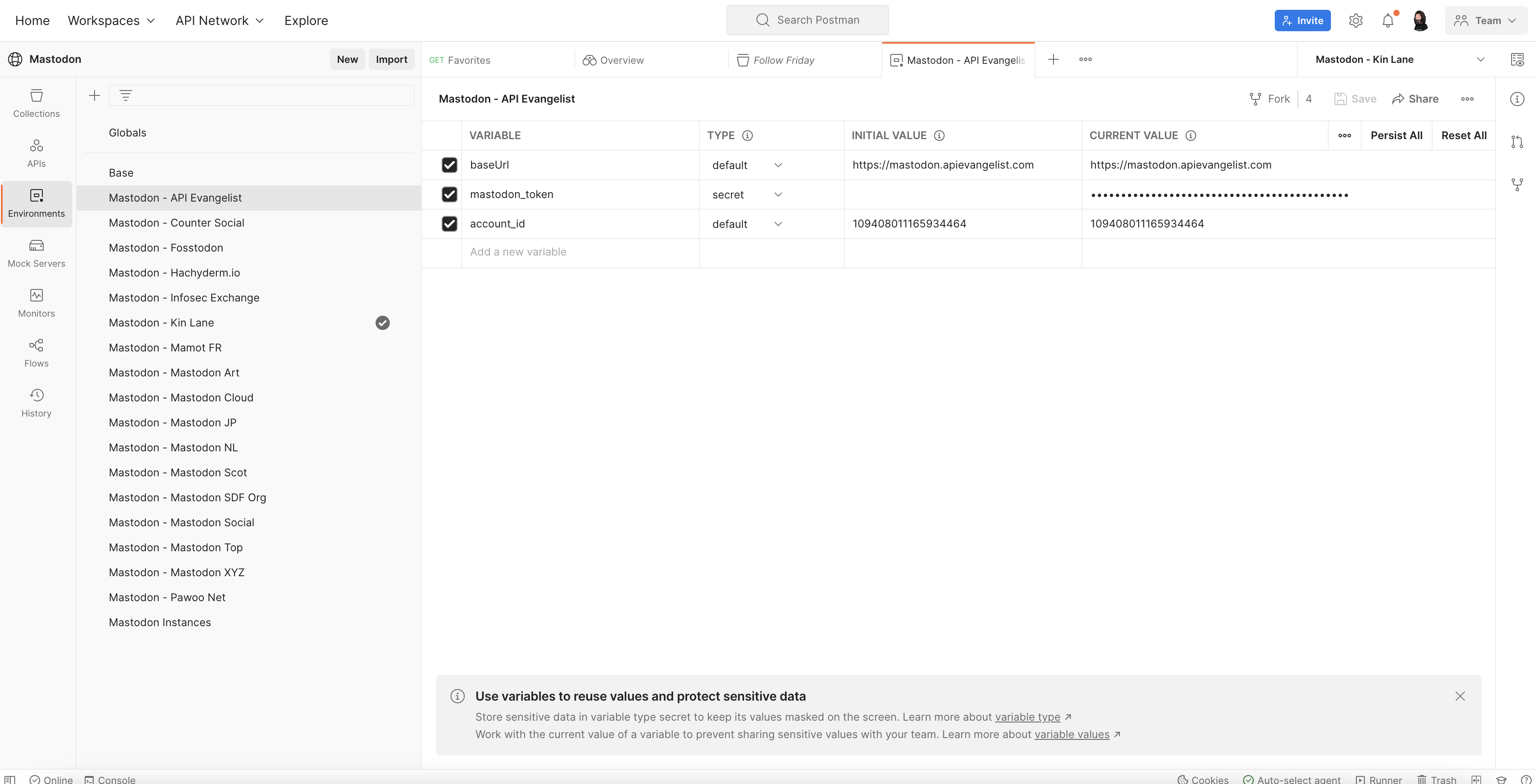Open the help icon in status bar
The image size is (1537, 784).
(x=1526, y=780)
